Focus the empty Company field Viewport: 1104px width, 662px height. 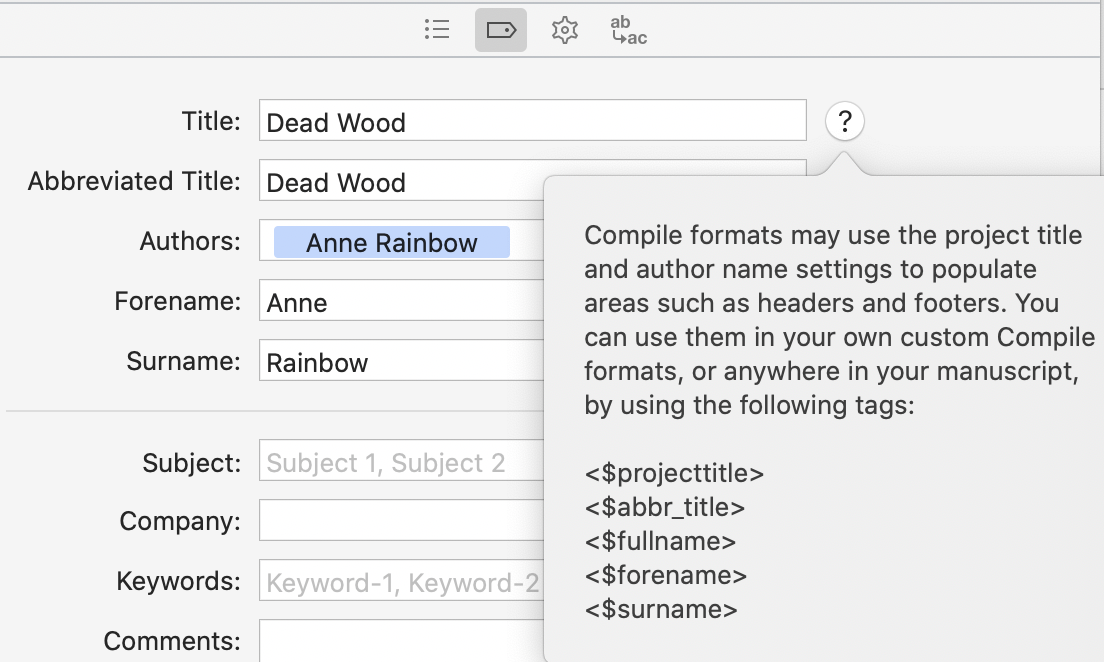click(x=401, y=520)
